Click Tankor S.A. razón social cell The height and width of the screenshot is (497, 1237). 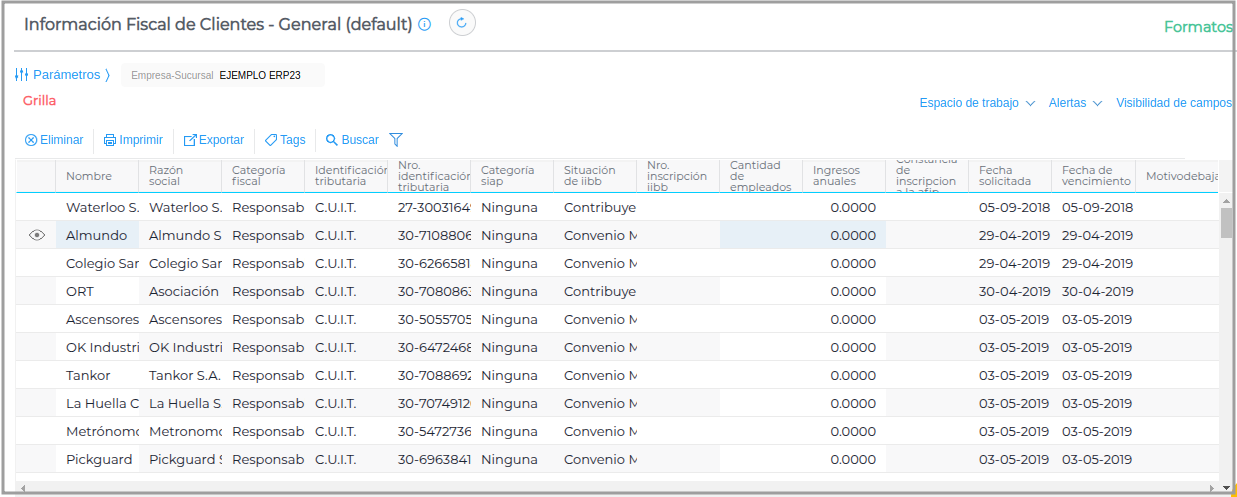point(180,375)
